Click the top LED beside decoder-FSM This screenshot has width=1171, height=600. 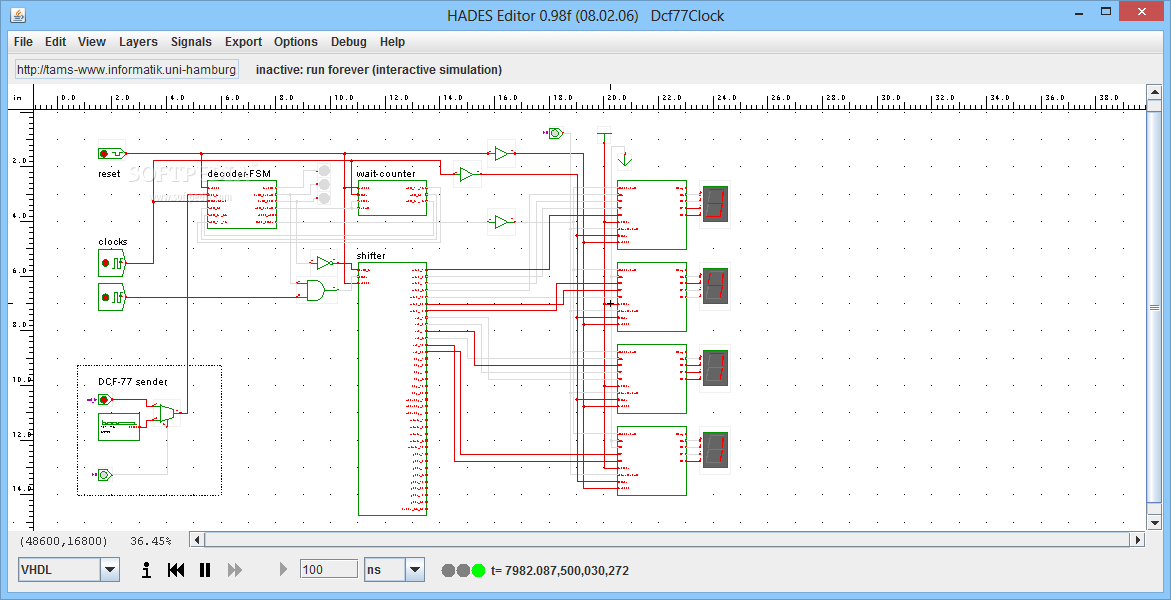324,170
